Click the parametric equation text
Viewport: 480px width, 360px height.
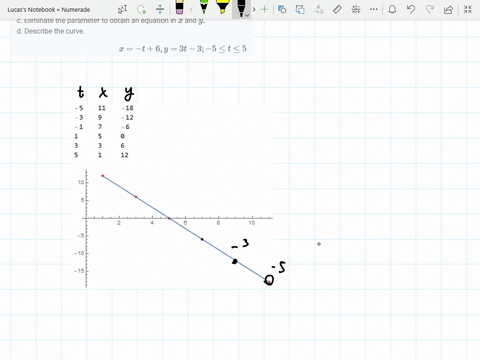click(x=183, y=49)
